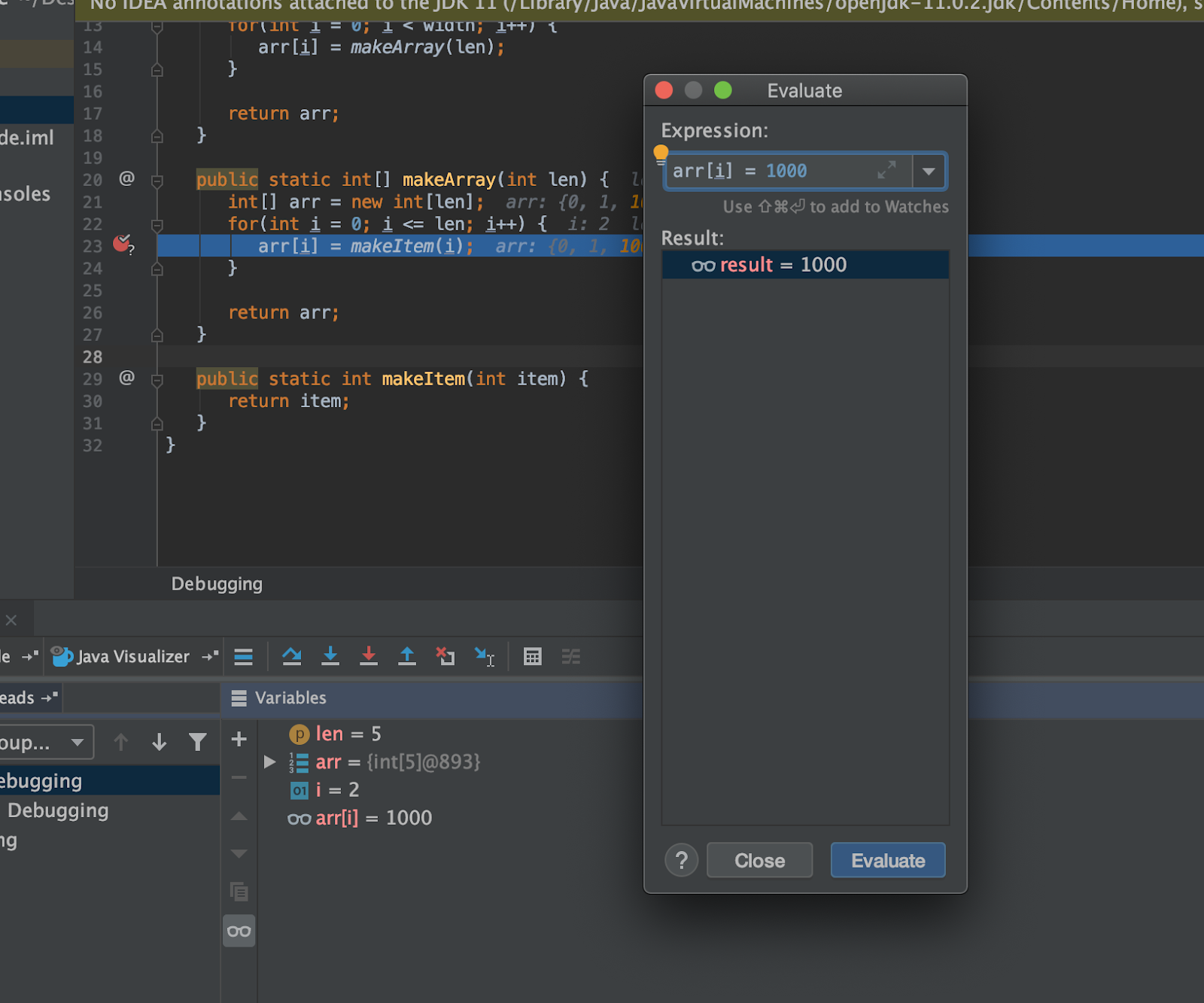Collapse code fold marker at line 20

coord(157,181)
